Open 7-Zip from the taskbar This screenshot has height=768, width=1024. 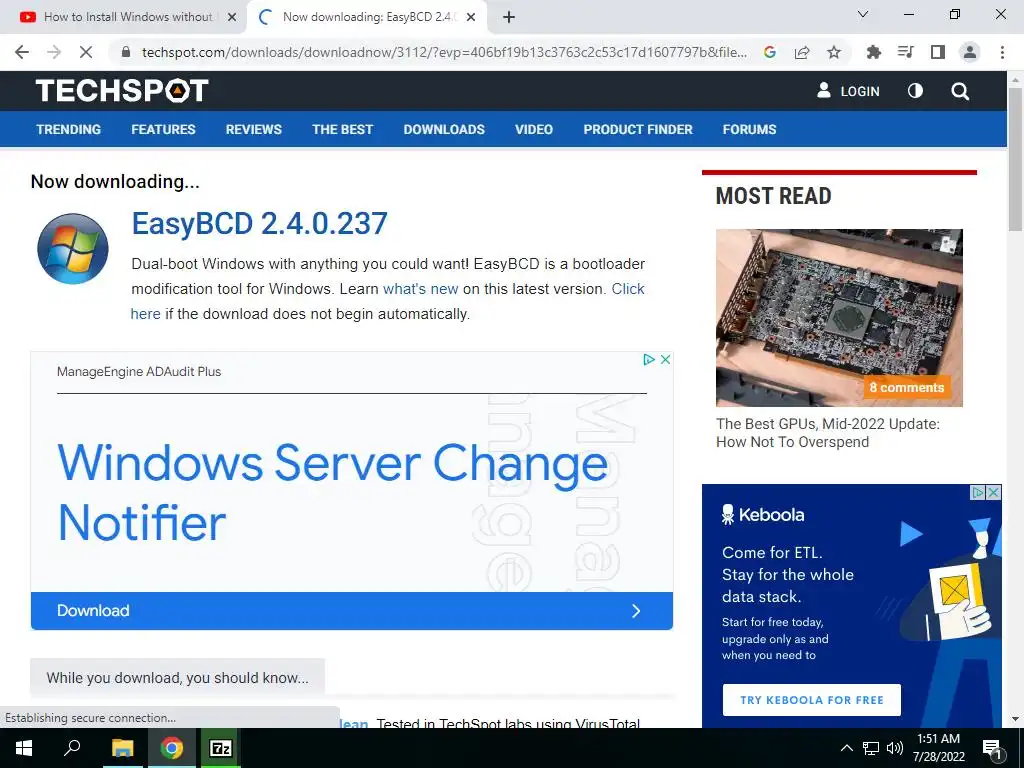(221, 748)
